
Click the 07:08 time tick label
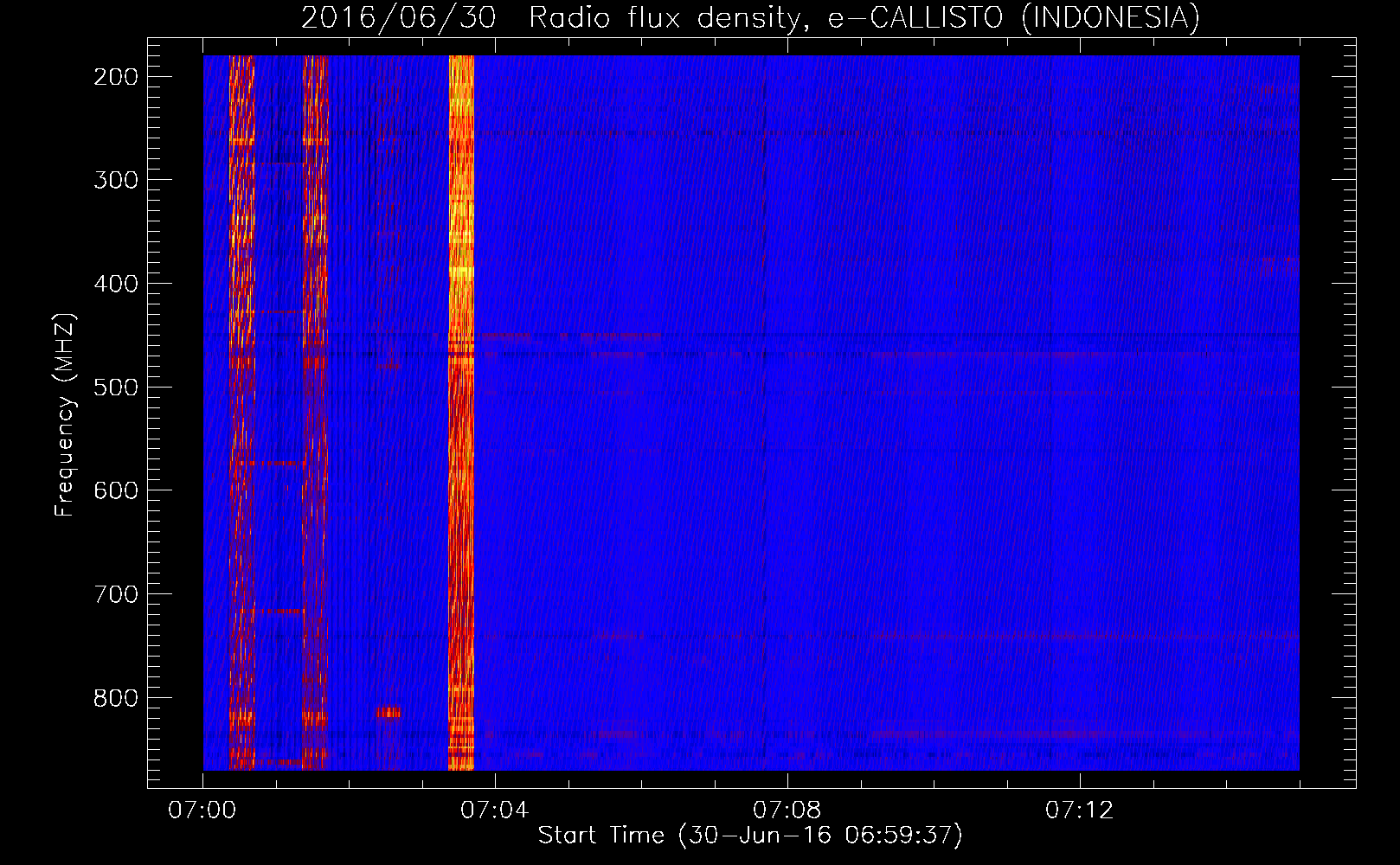click(x=787, y=811)
